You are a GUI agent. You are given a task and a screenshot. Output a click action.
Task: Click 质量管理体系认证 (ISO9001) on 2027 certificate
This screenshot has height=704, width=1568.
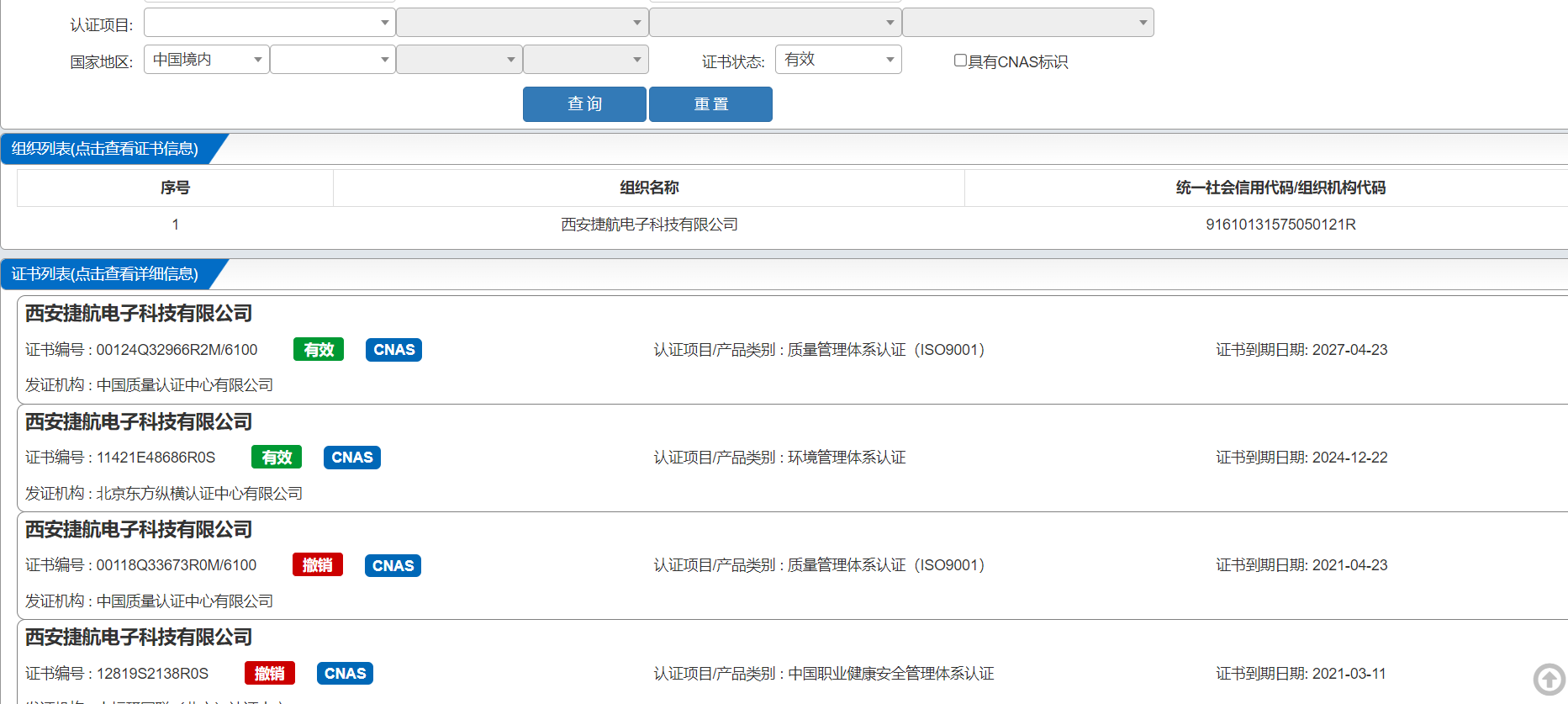tap(885, 350)
